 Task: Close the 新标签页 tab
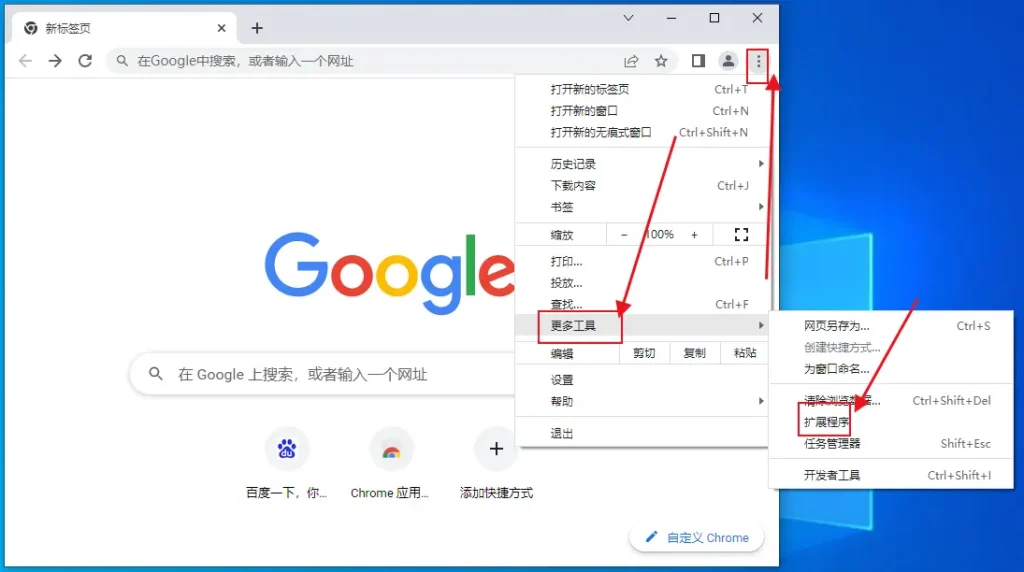tap(221, 28)
